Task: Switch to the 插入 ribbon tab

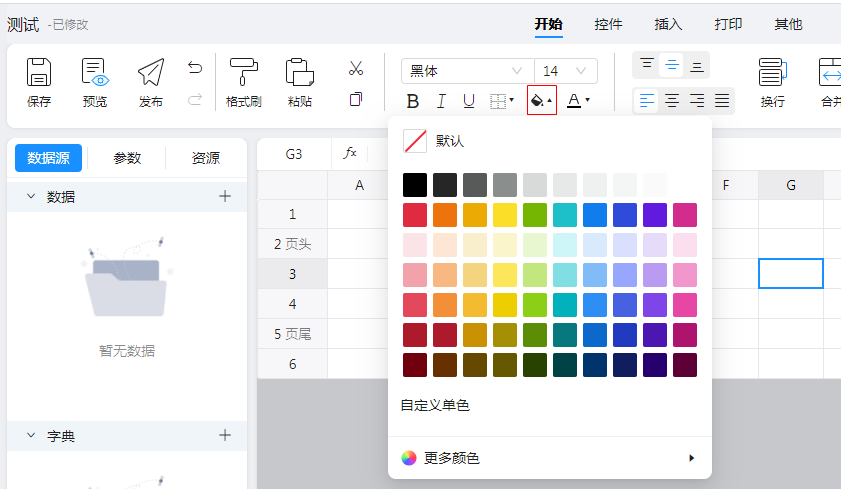Action: pyautogui.click(x=668, y=24)
